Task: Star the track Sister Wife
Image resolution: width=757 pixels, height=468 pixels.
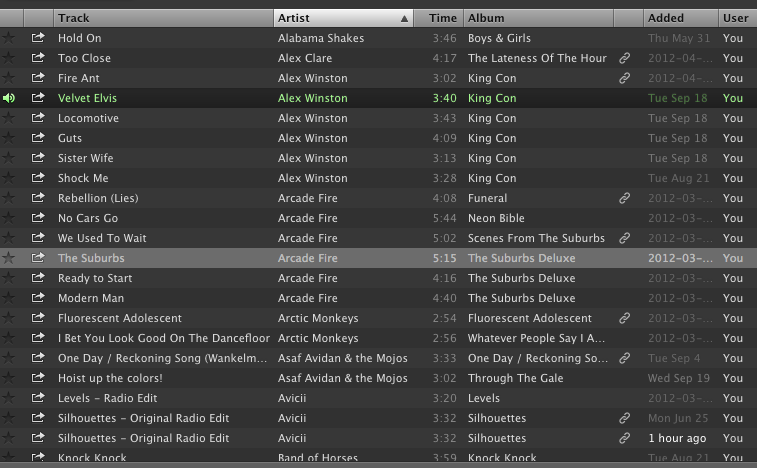Action: tap(8, 158)
